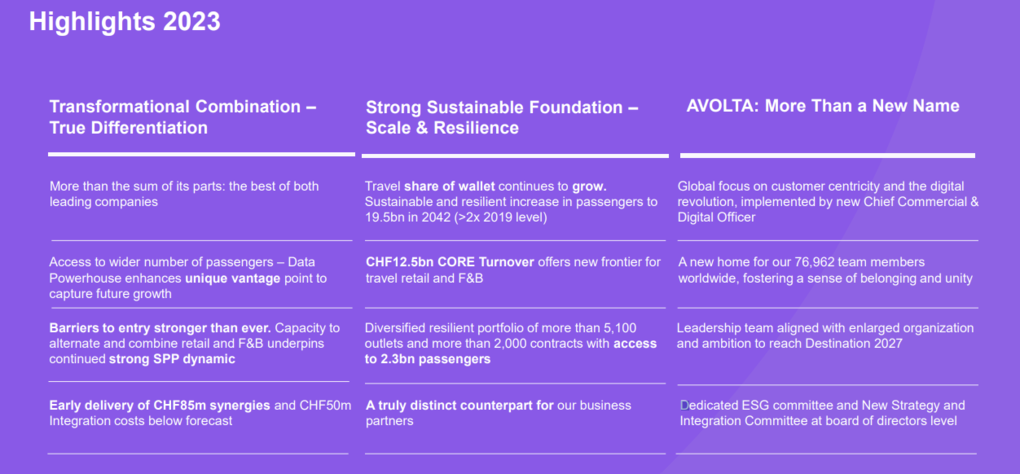Select the 'Data Powerhouse' wider passengers paragraph
Viewport: 1020px width, 474px height.
188,278
